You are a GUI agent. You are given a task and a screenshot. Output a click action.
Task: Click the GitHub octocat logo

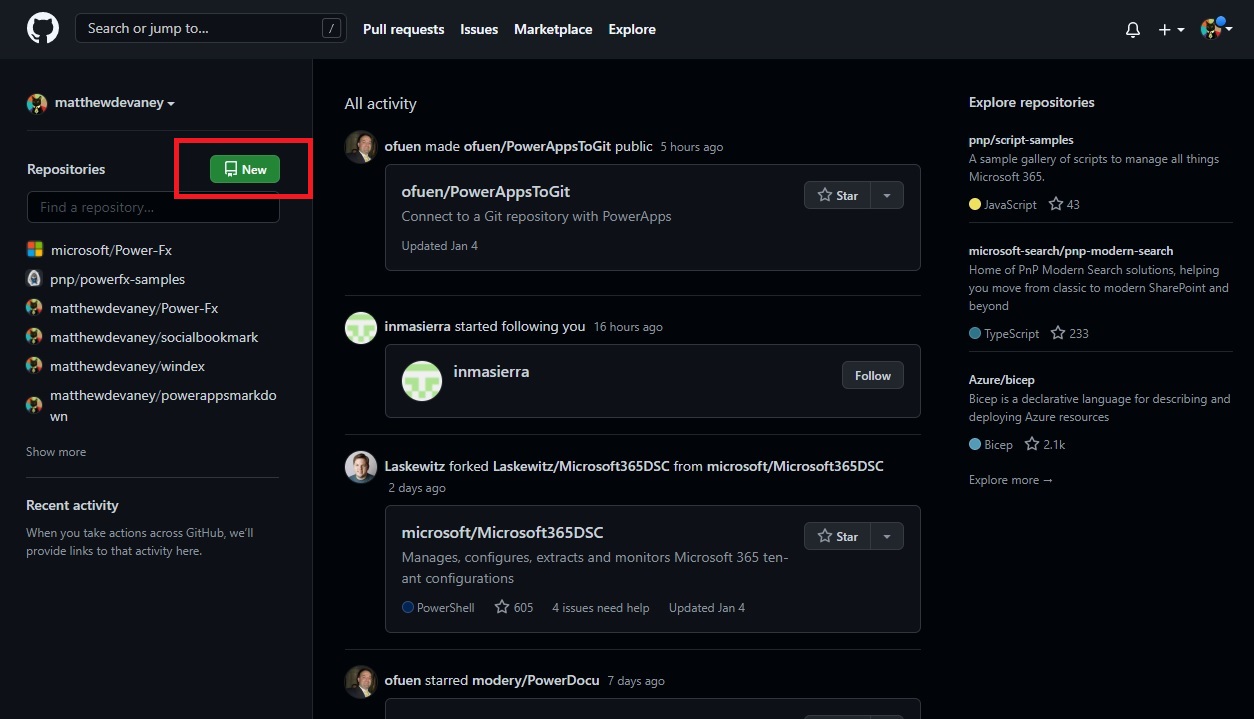(42, 29)
